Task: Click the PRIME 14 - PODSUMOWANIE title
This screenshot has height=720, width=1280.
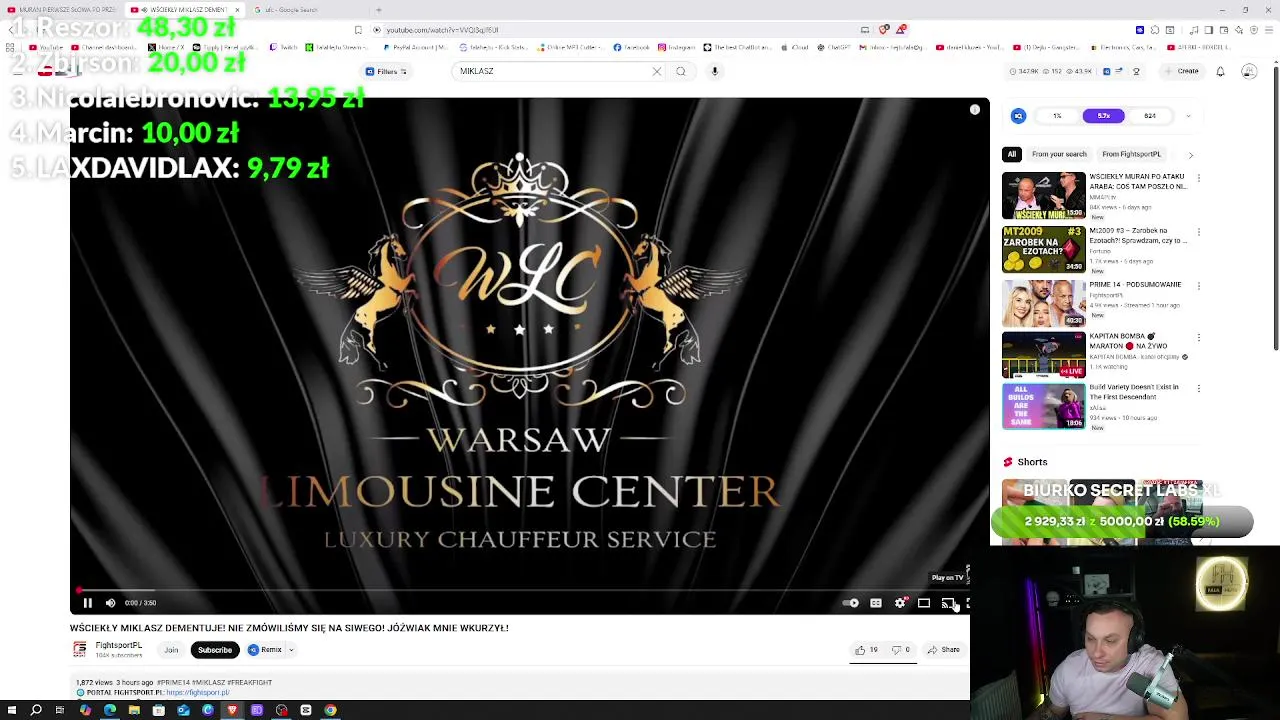Action: tap(1135, 284)
